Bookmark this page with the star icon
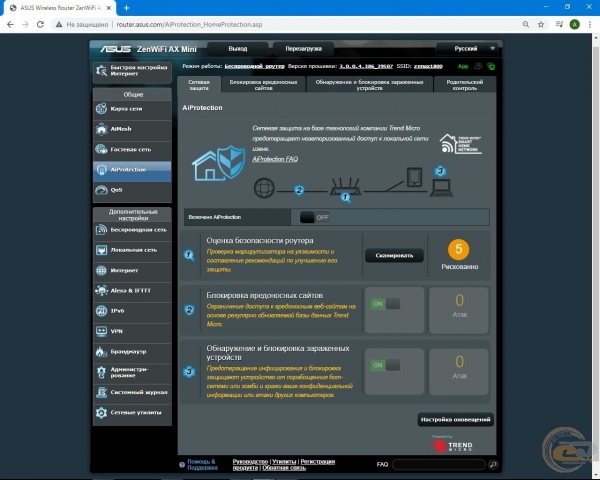The image size is (600, 480). [541, 24]
